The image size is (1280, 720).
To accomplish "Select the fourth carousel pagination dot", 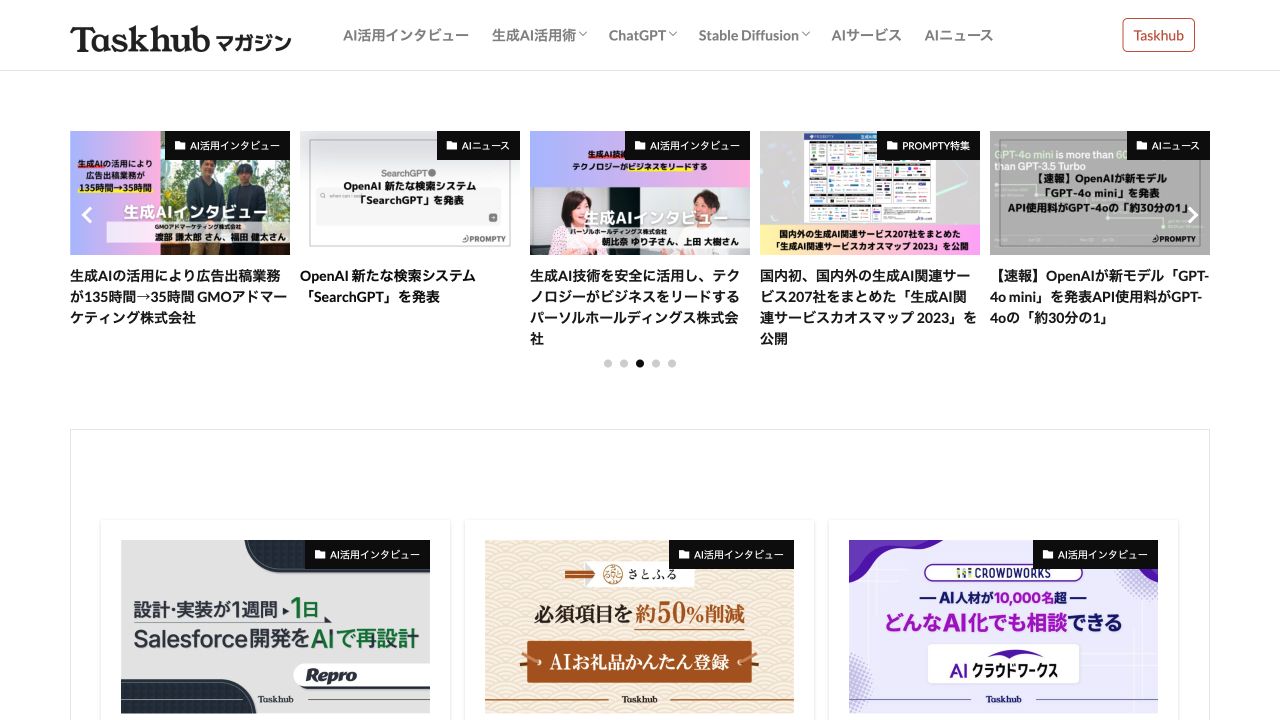I will [x=656, y=363].
